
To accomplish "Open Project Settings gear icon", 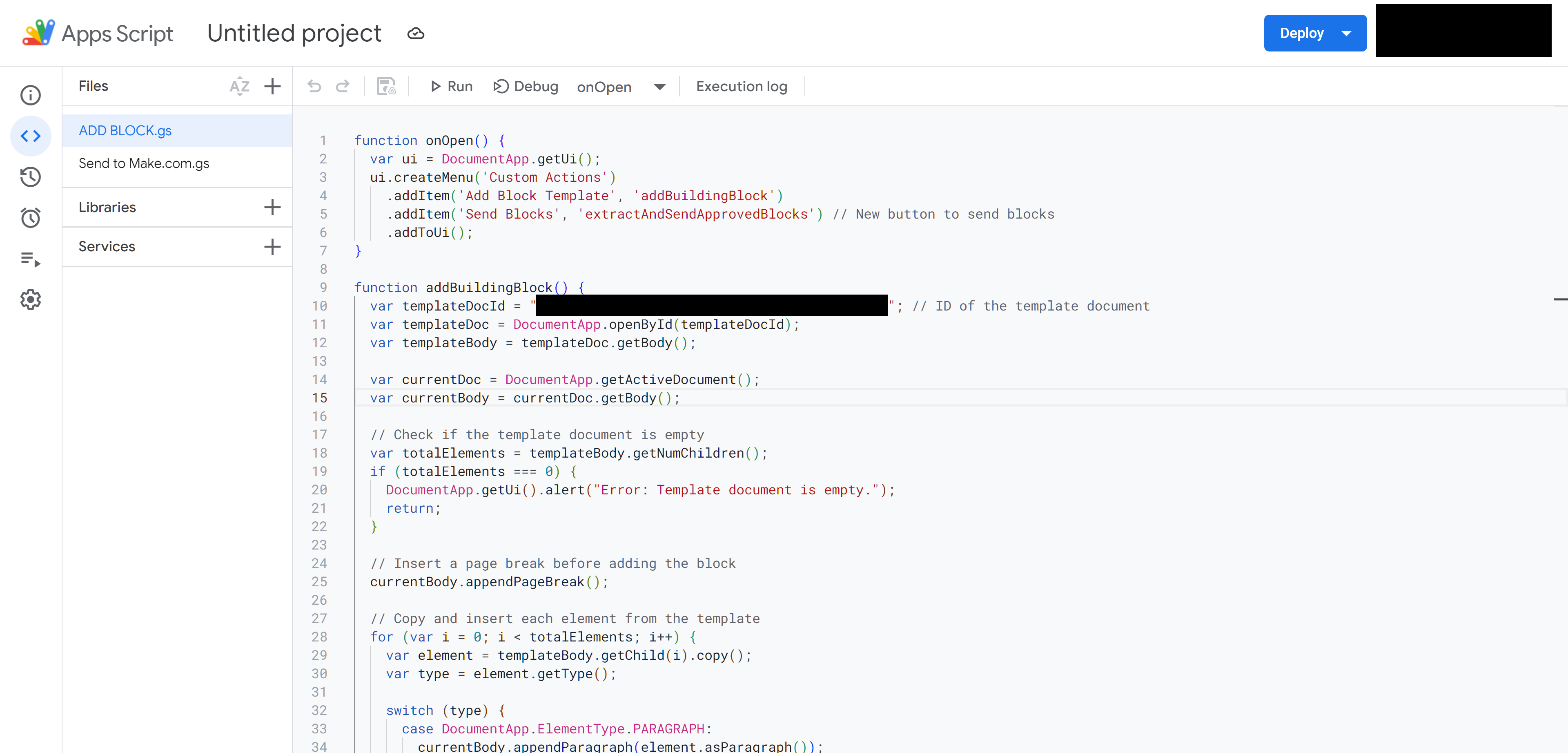I will click(x=31, y=299).
